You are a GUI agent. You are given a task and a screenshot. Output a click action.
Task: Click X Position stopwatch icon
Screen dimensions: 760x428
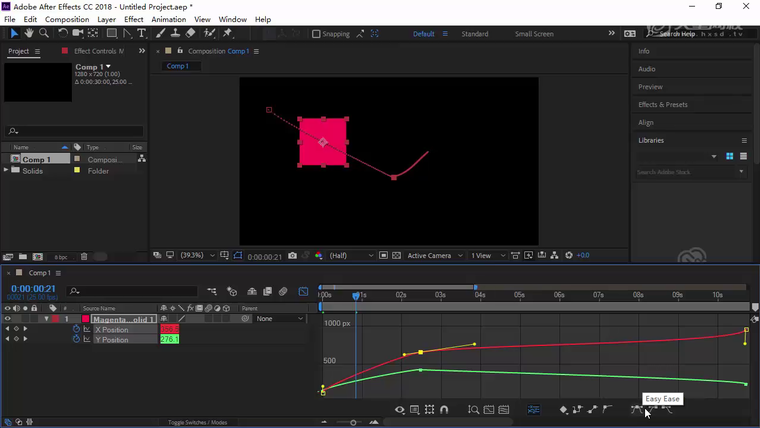76,329
